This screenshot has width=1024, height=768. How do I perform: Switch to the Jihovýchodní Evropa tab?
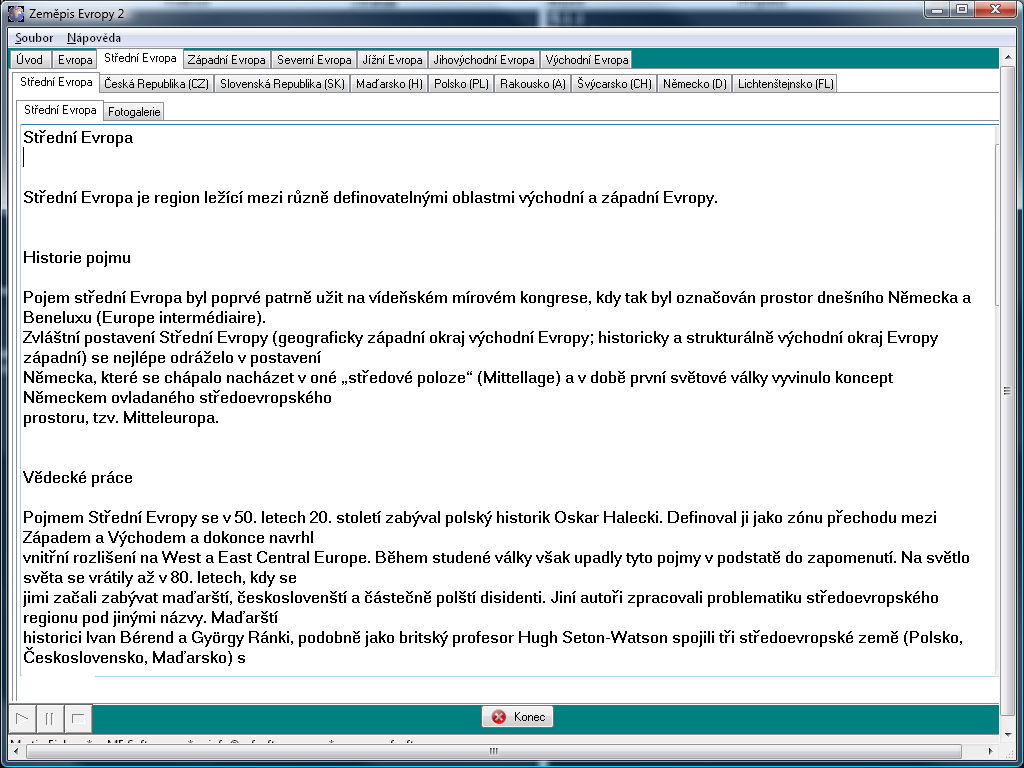[x=484, y=59]
